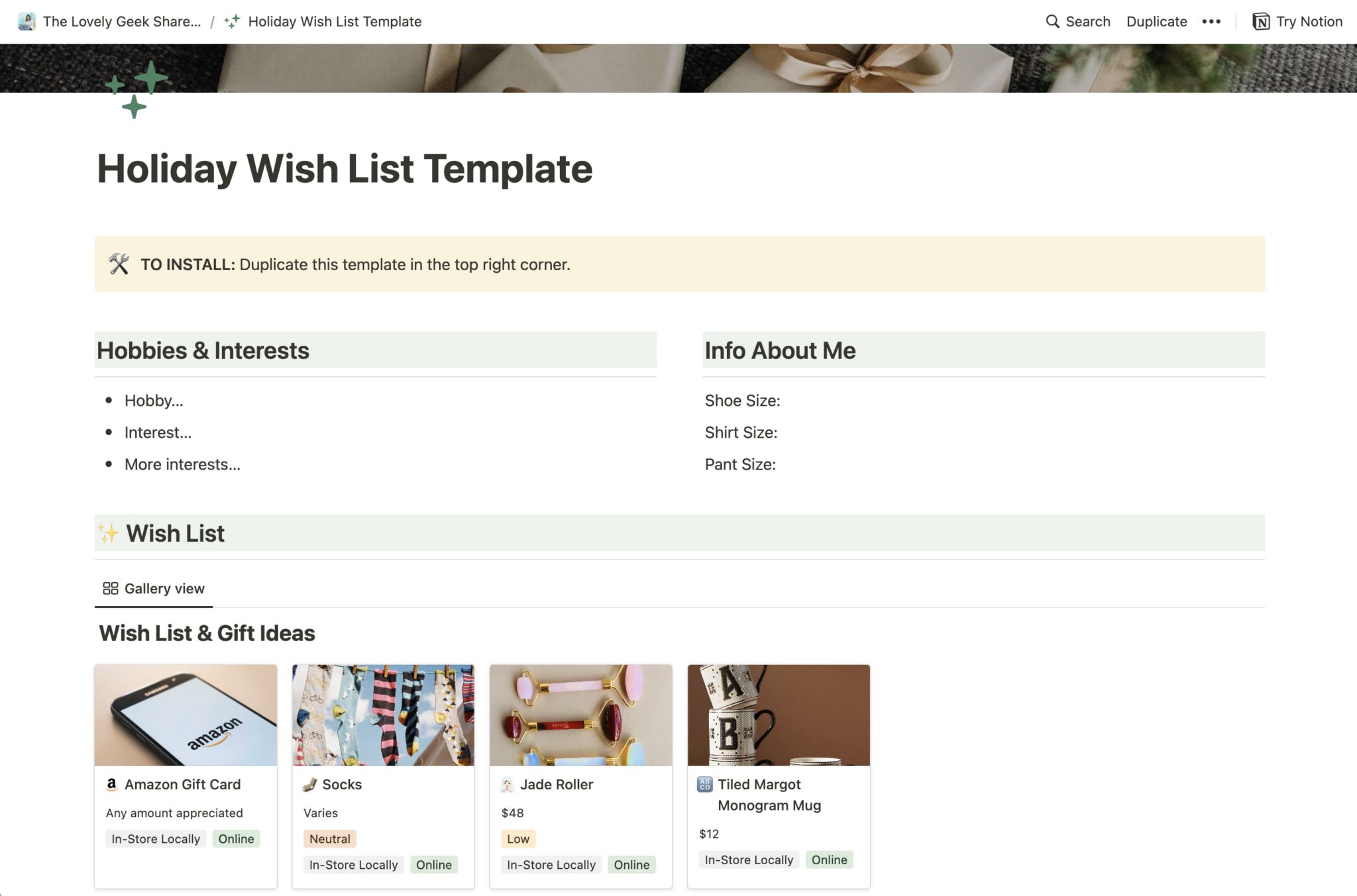Click the search magnifier icon

1052,21
